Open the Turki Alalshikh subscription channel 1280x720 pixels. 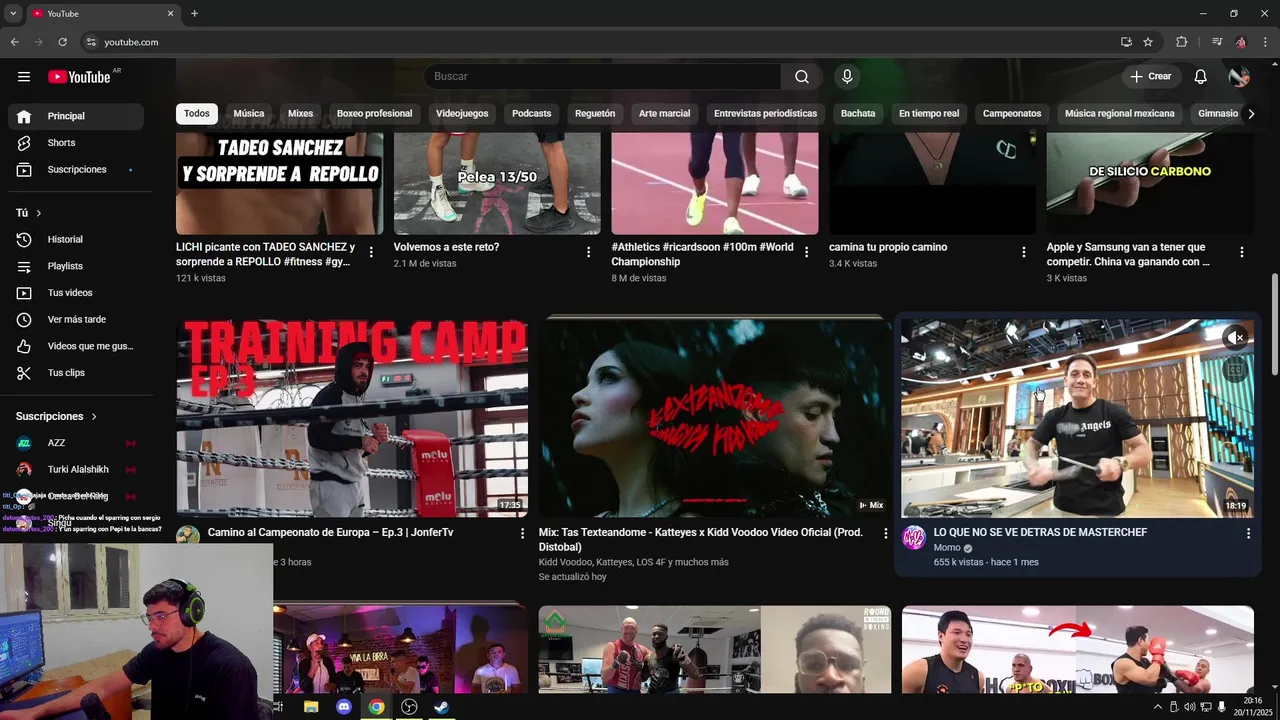coord(76,470)
